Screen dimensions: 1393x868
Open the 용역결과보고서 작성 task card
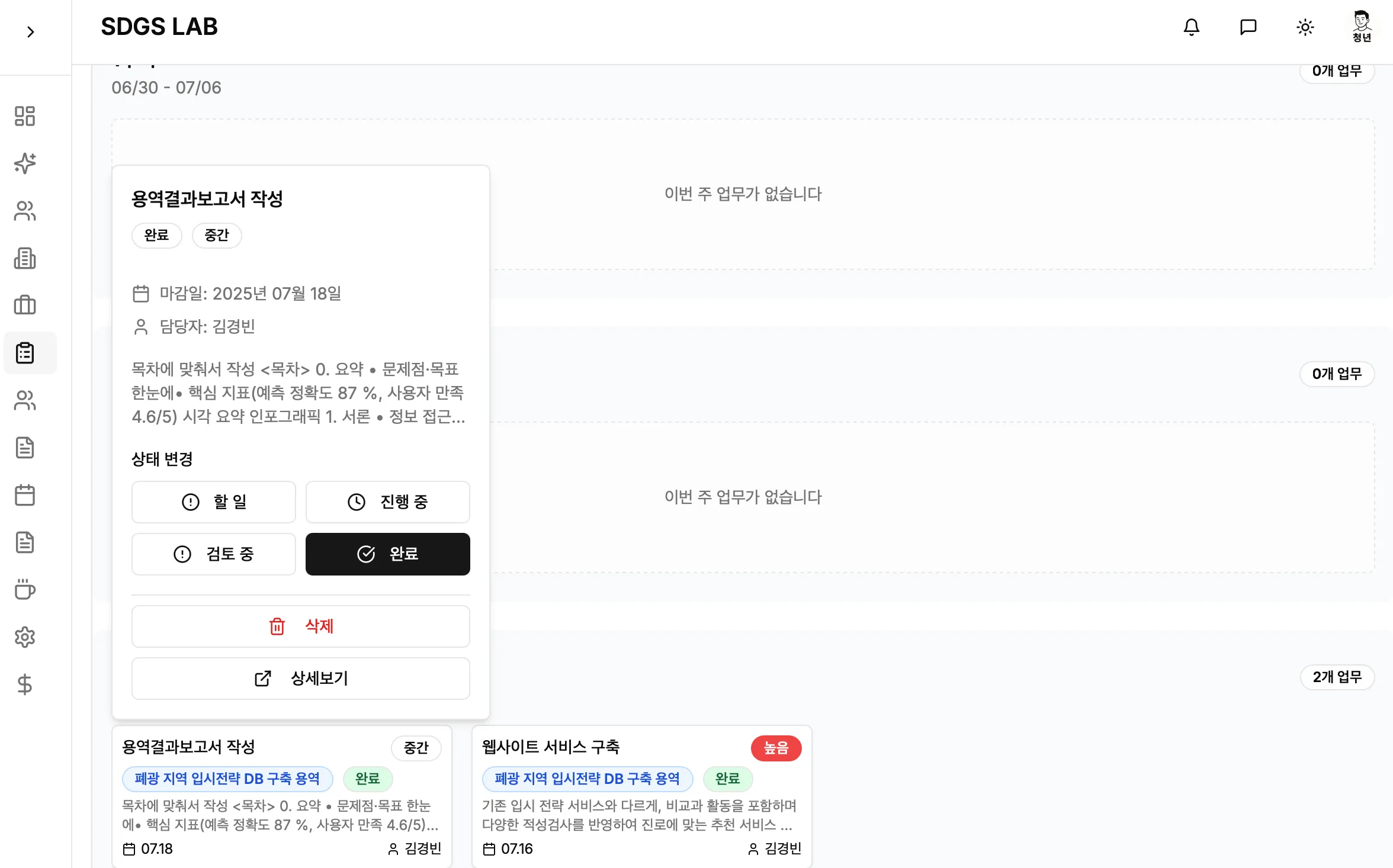point(282,796)
